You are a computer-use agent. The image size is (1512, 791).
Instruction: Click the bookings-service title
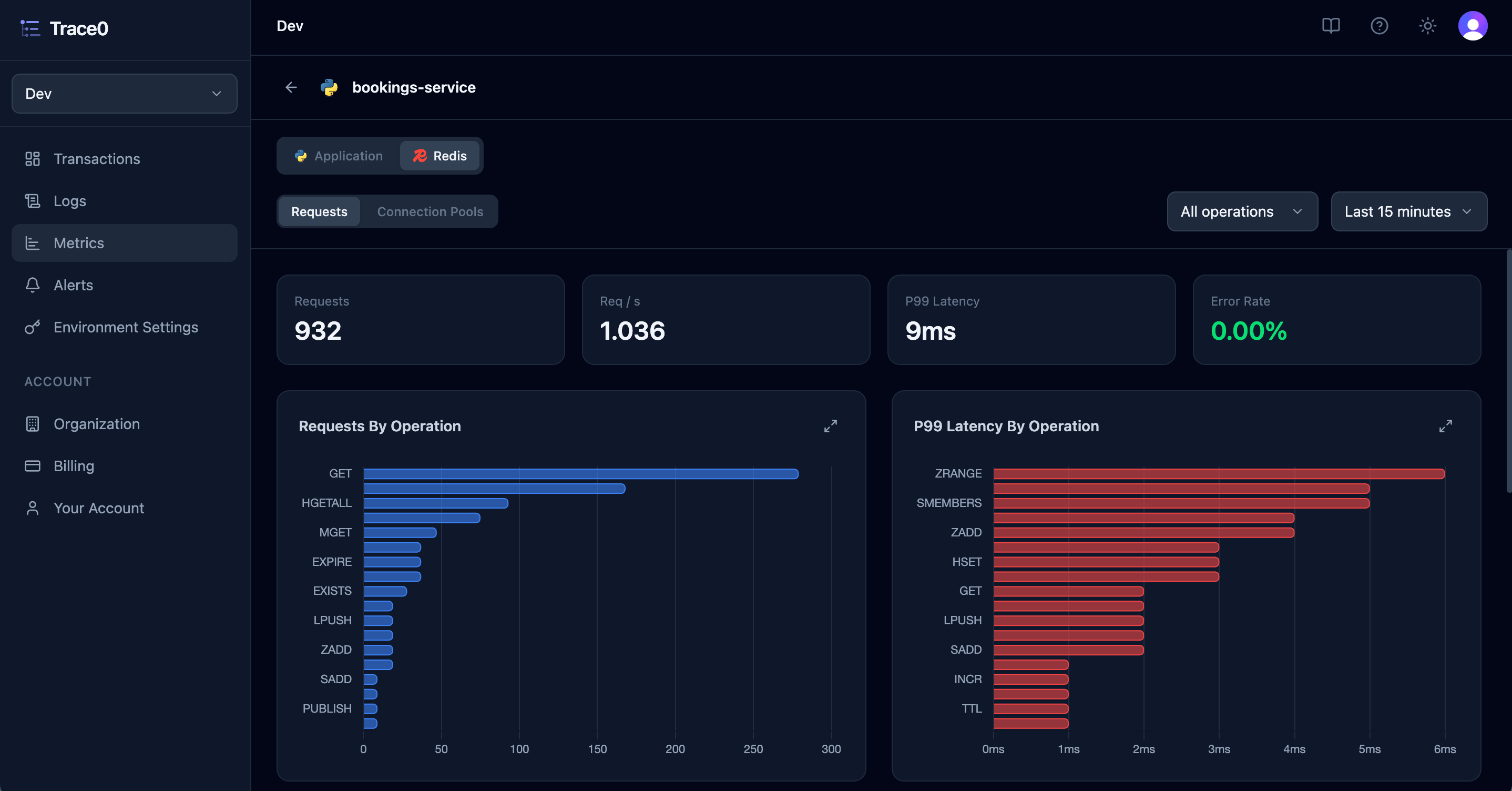pos(414,87)
